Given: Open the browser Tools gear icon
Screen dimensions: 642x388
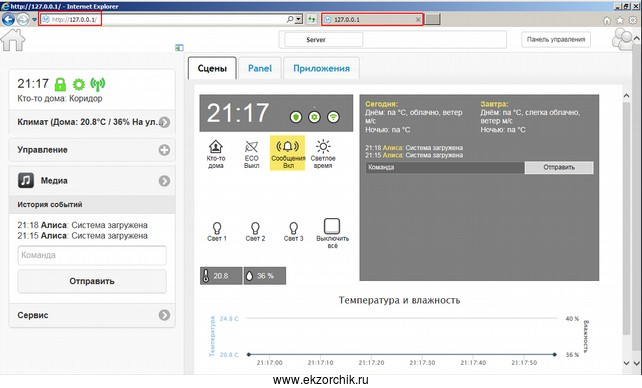Looking at the screenshot, I should 633,20.
